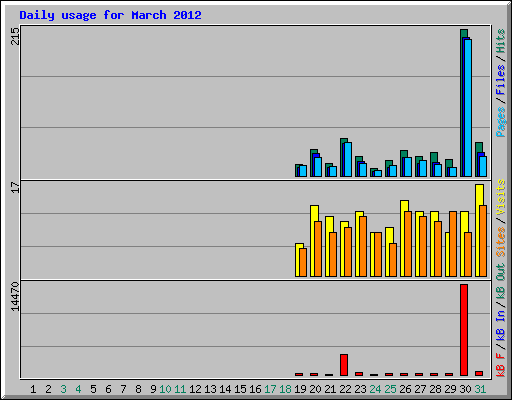Click day 20 on the x-axis
Viewport: 512px width, 400px height.
(x=315, y=389)
